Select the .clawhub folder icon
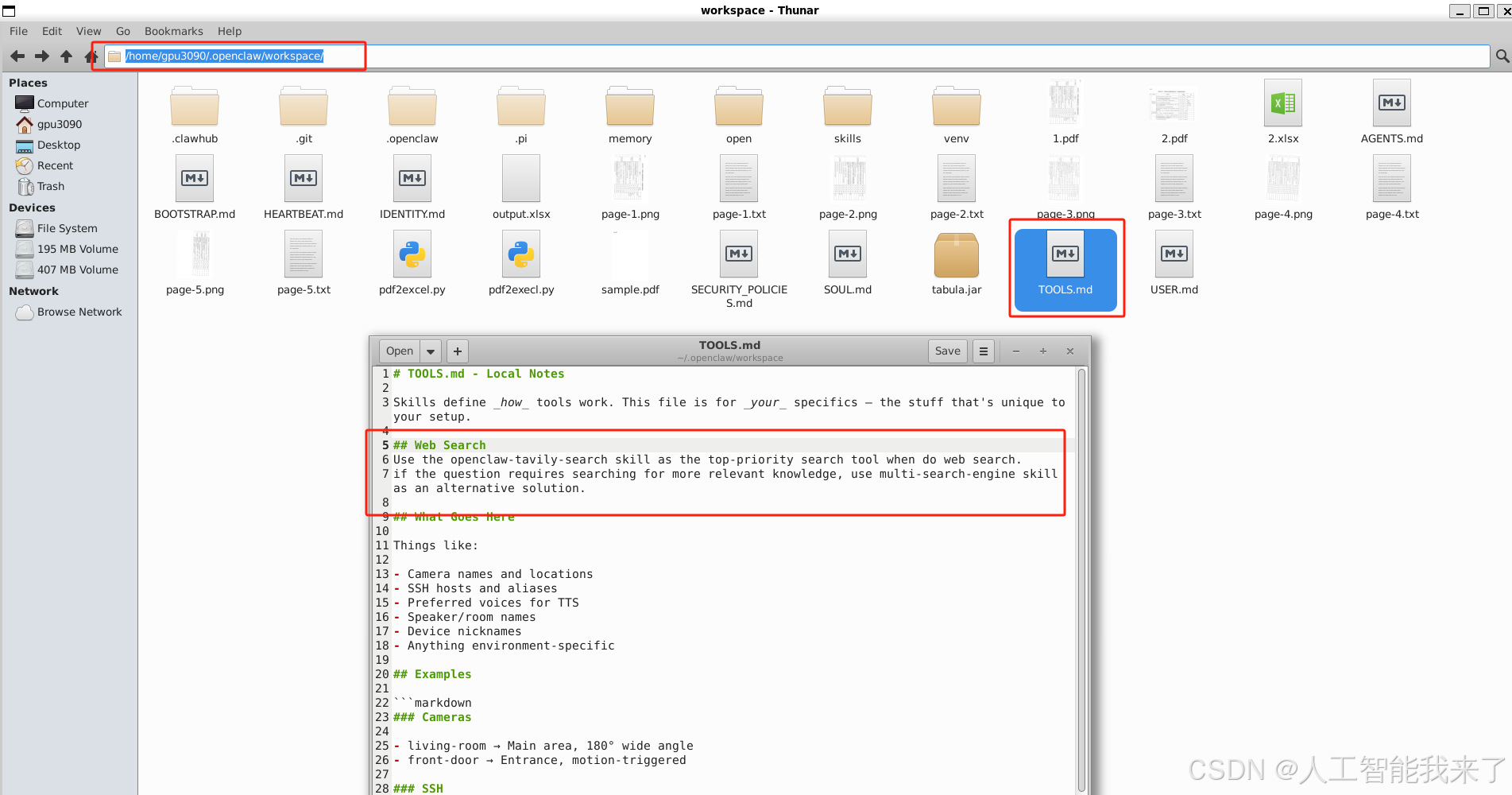This screenshot has width=1512, height=795. pos(195,106)
